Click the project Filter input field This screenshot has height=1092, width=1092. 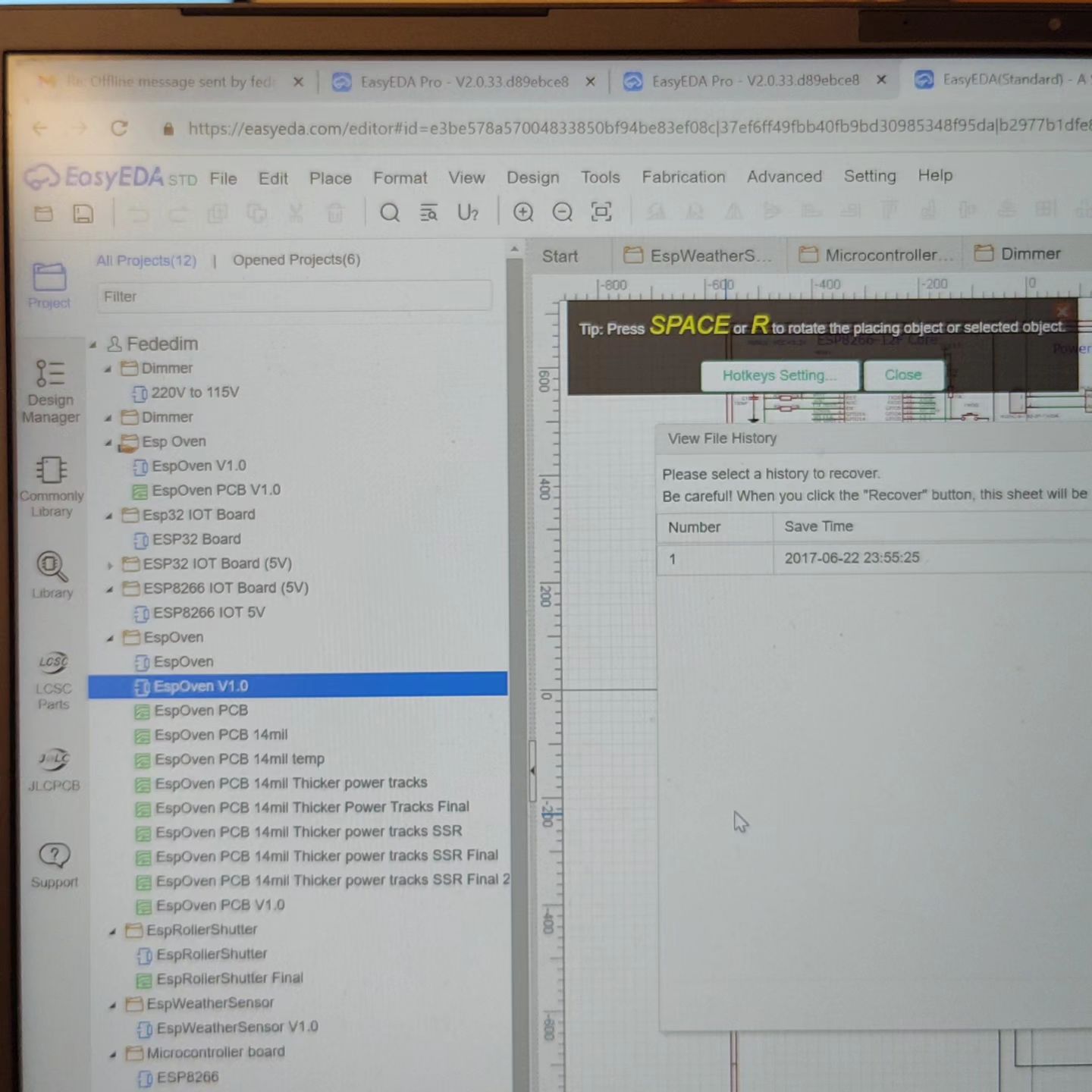[294, 297]
